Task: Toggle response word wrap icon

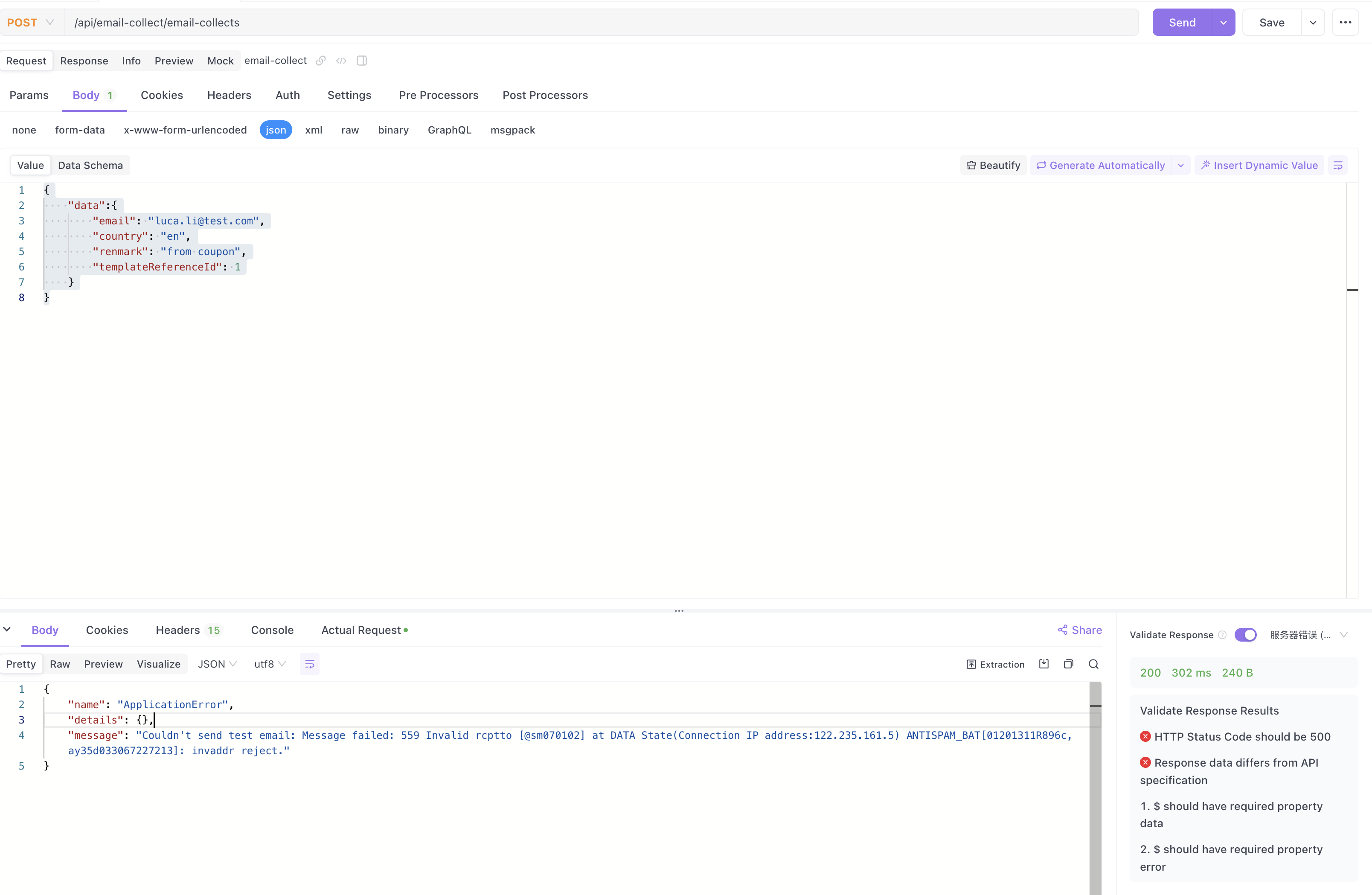Action: point(310,664)
